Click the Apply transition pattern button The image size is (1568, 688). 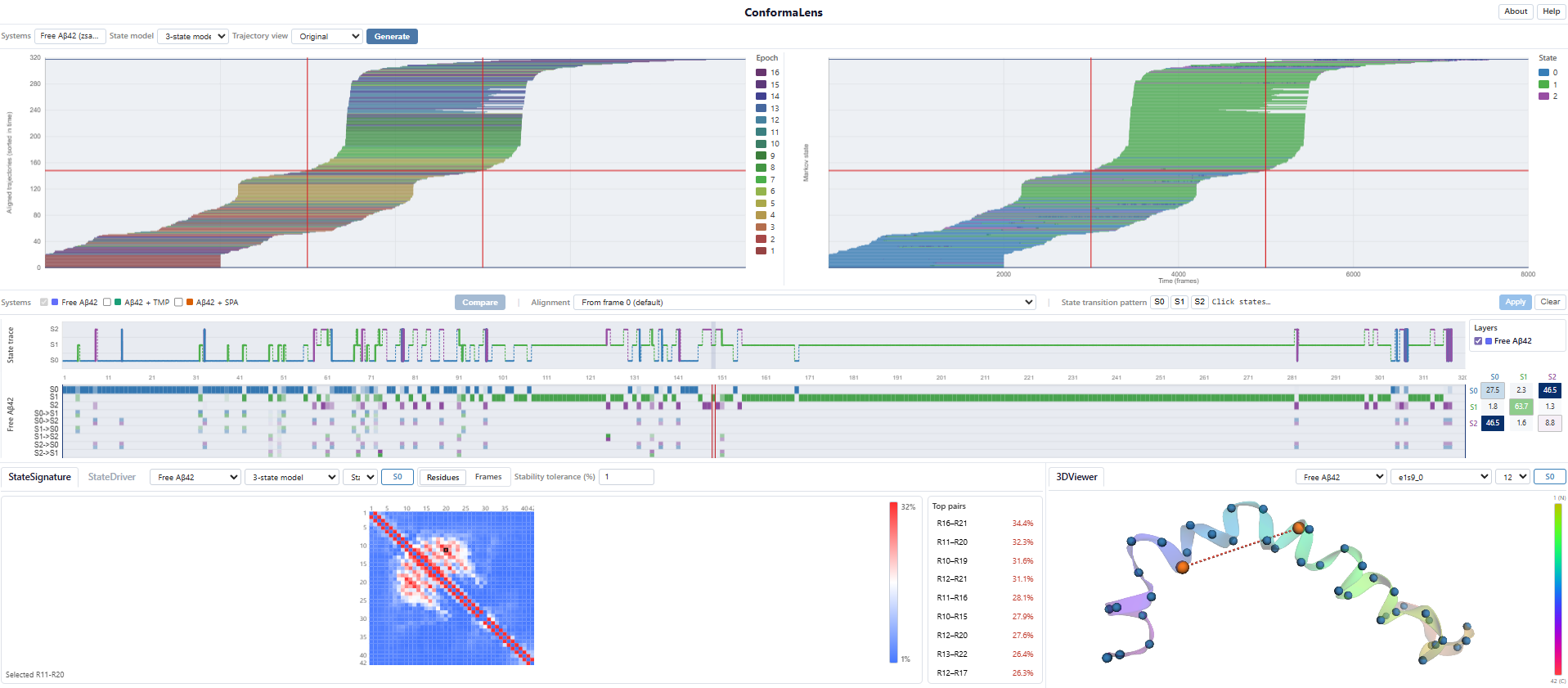pos(1515,302)
